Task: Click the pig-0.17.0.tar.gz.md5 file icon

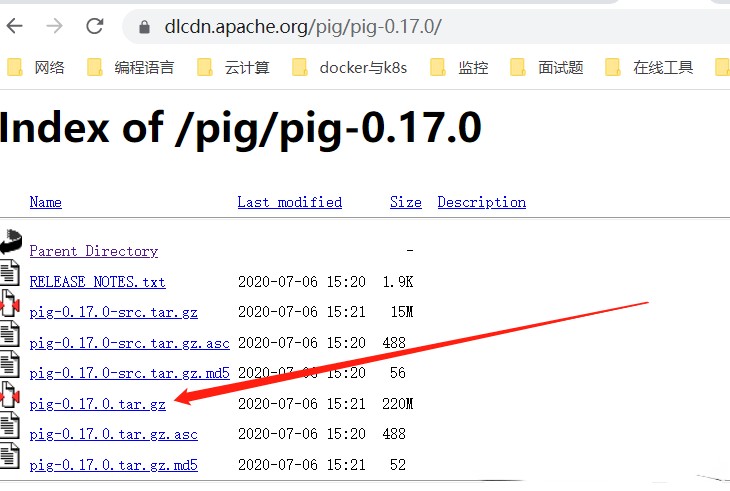Action: tap(10, 456)
